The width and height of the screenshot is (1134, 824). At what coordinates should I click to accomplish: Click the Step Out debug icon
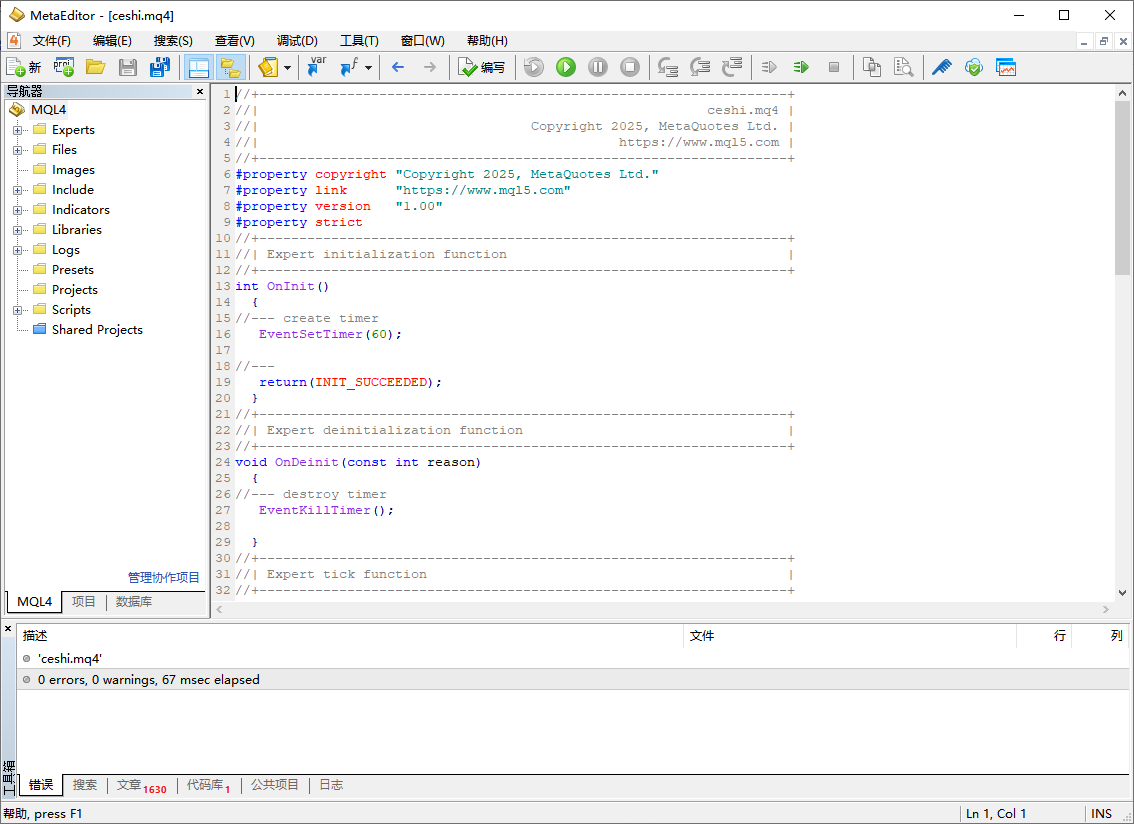[732, 67]
